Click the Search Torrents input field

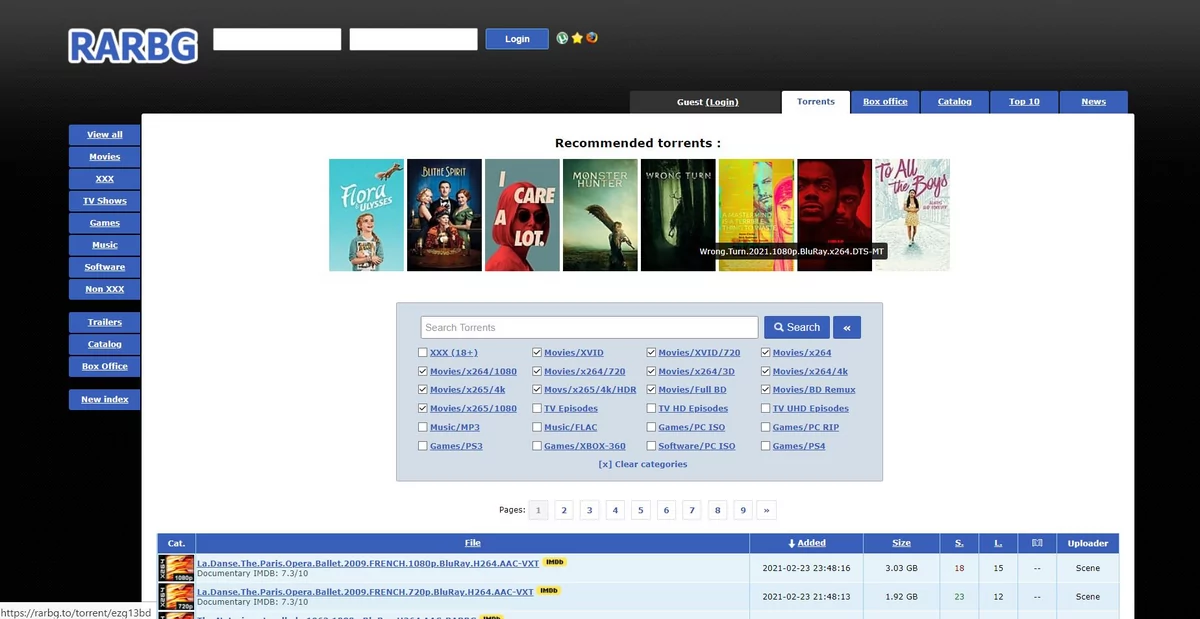(589, 327)
